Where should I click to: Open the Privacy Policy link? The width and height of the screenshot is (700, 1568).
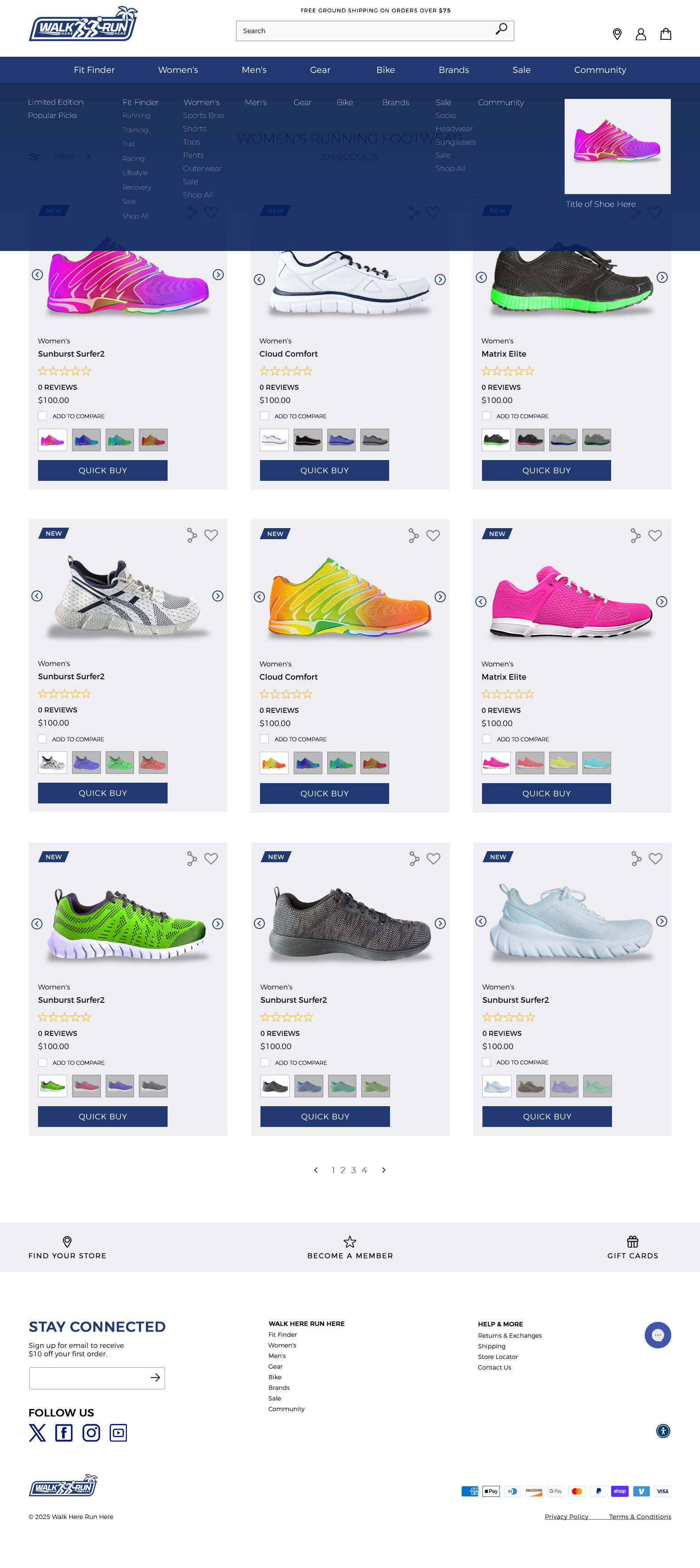[x=566, y=1516]
